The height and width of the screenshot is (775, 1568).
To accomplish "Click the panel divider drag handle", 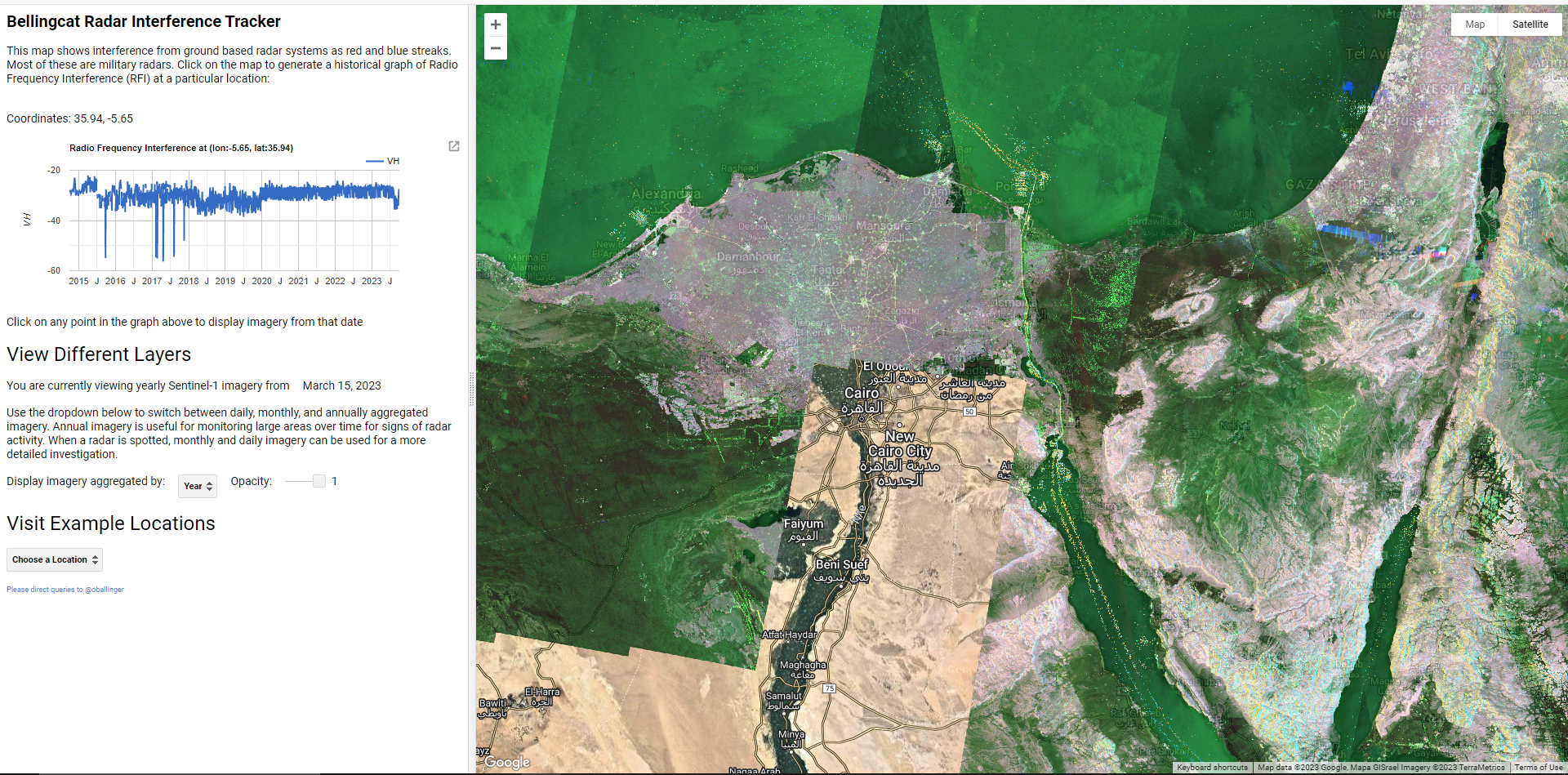I will tap(471, 389).
